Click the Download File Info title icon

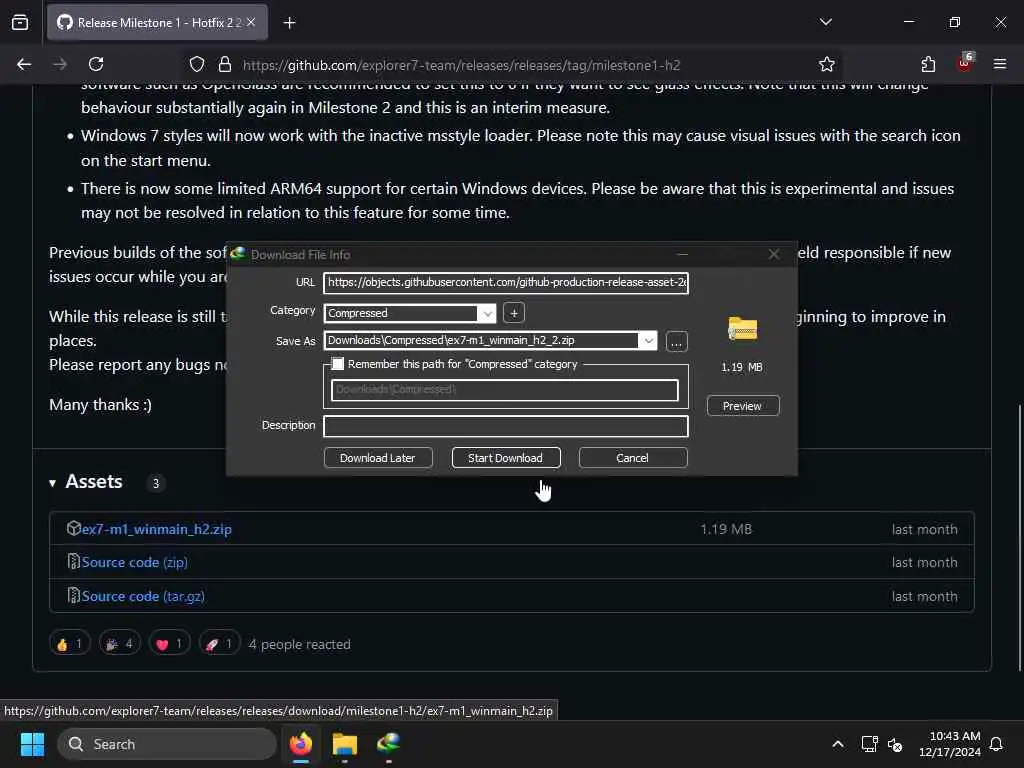click(238, 254)
